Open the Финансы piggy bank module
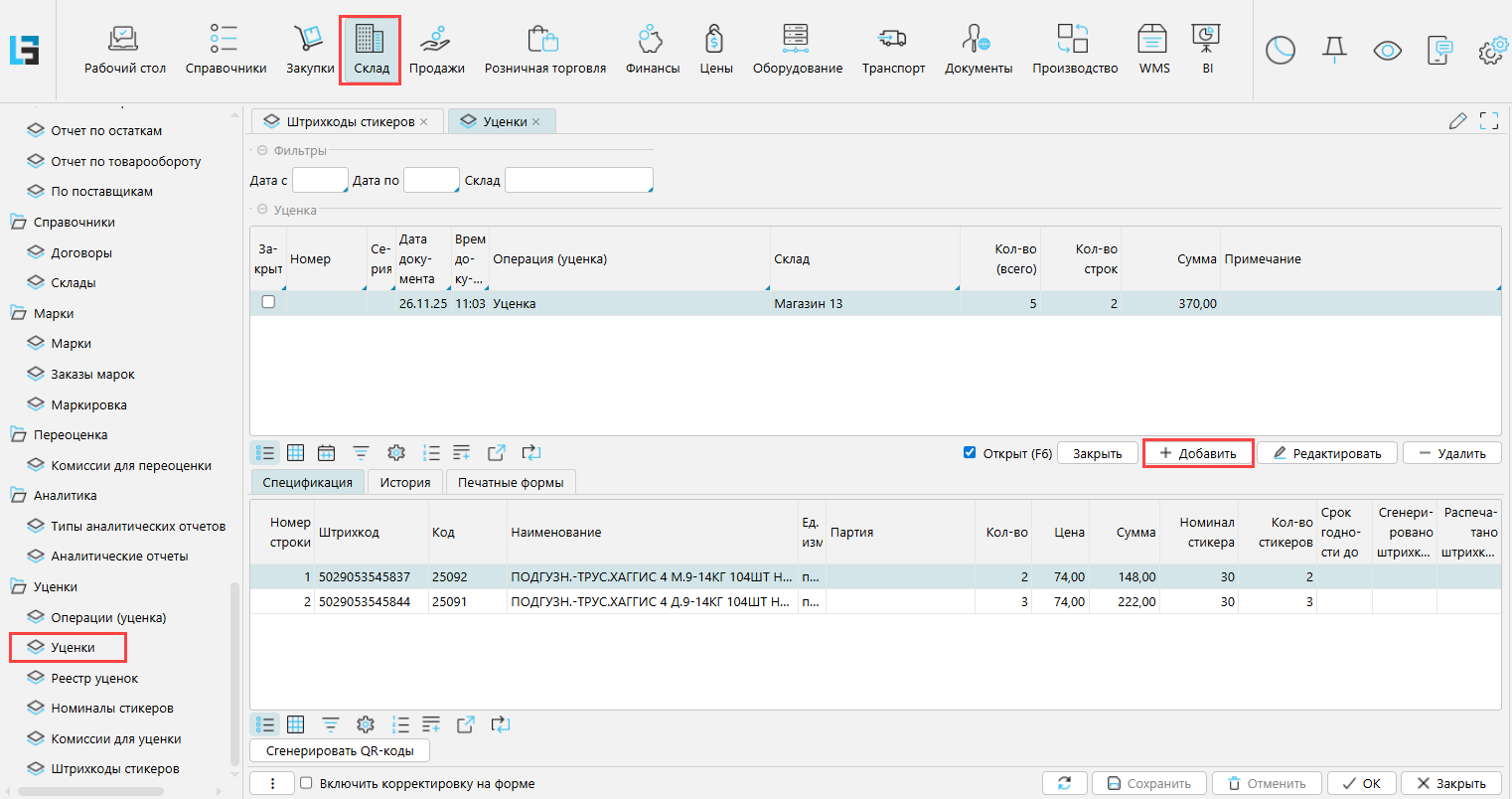The image size is (1512, 799). (652, 50)
